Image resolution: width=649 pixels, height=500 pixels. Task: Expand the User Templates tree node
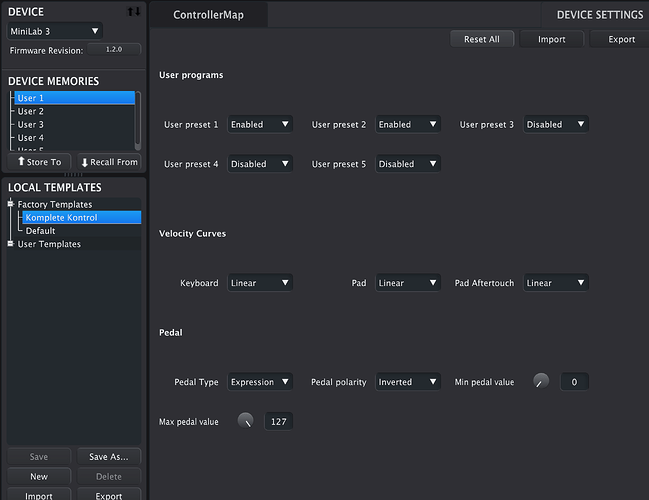11,244
